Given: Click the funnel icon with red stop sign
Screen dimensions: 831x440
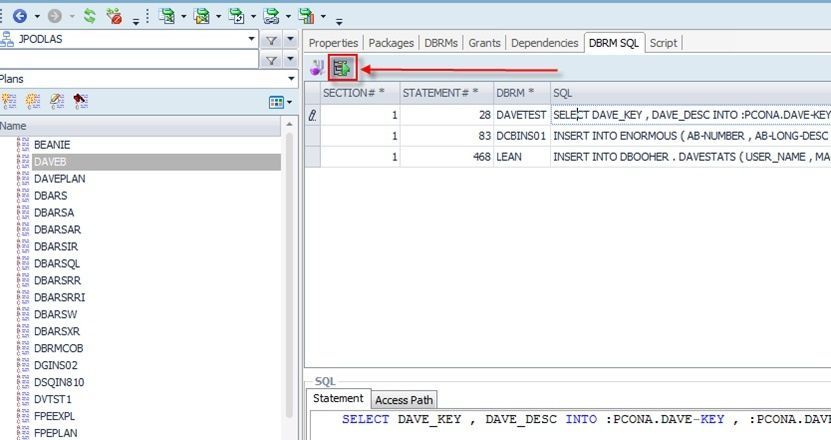Looking at the screenshot, I should coord(114,16).
